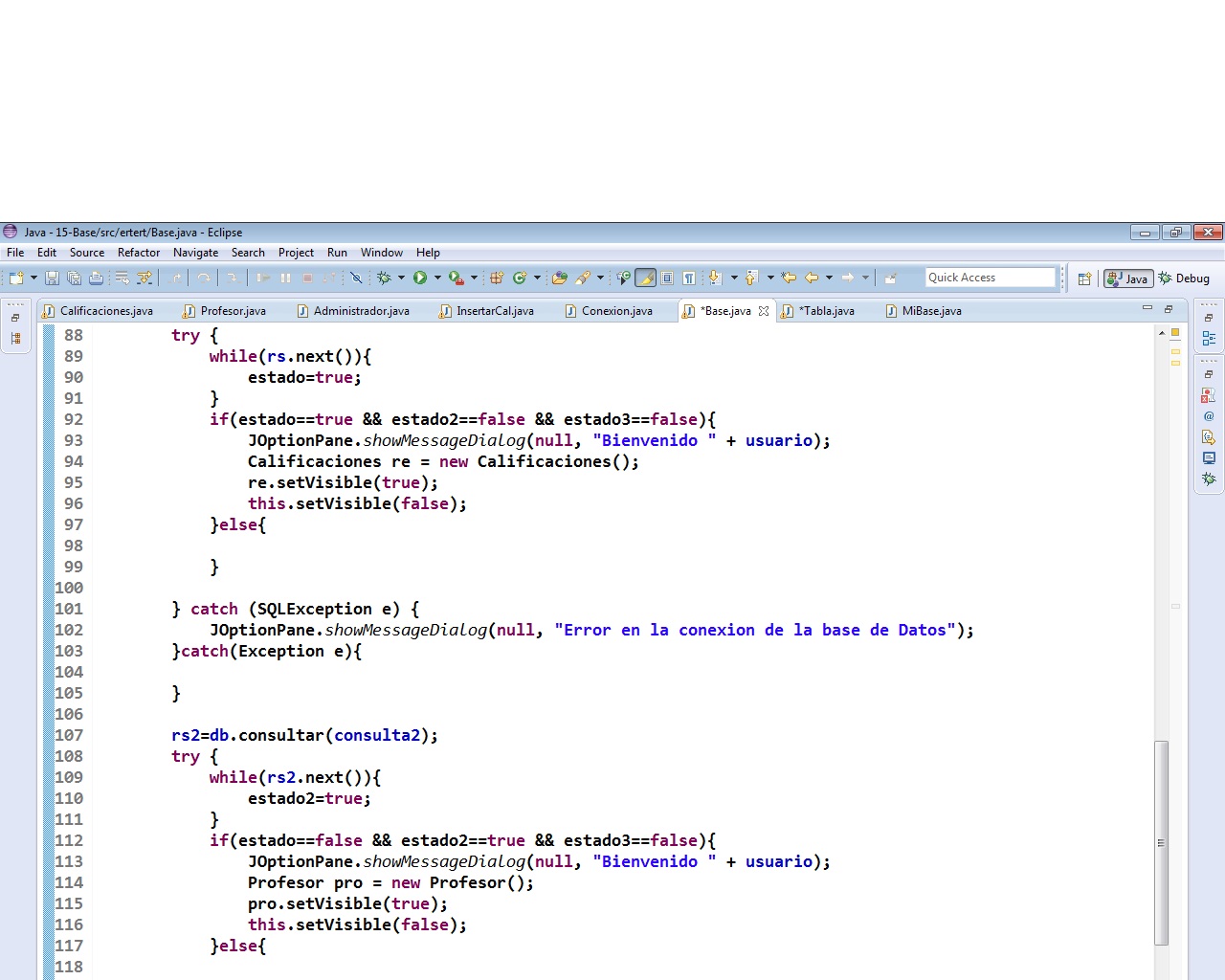This screenshot has width=1225, height=980.
Task: Click the Open Perspective icon
Action: [1084, 278]
